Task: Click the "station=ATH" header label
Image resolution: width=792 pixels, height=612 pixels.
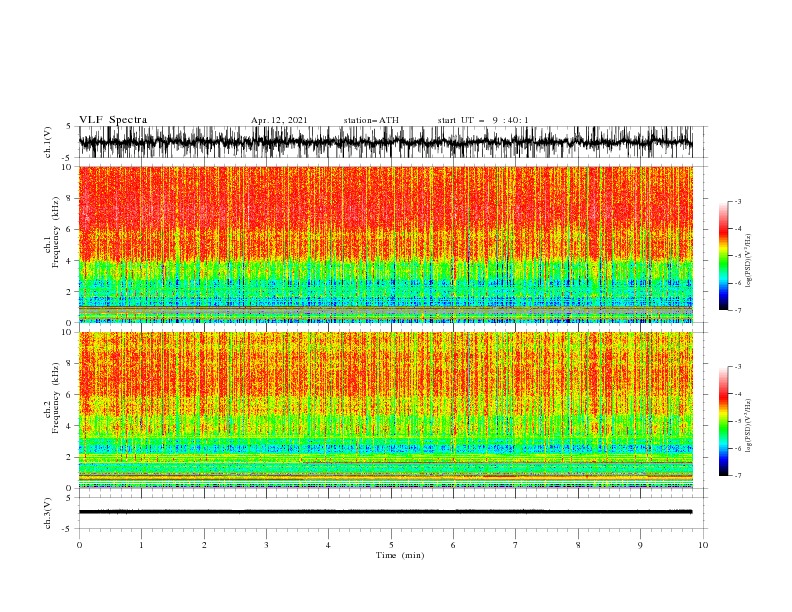Action: [x=371, y=120]
